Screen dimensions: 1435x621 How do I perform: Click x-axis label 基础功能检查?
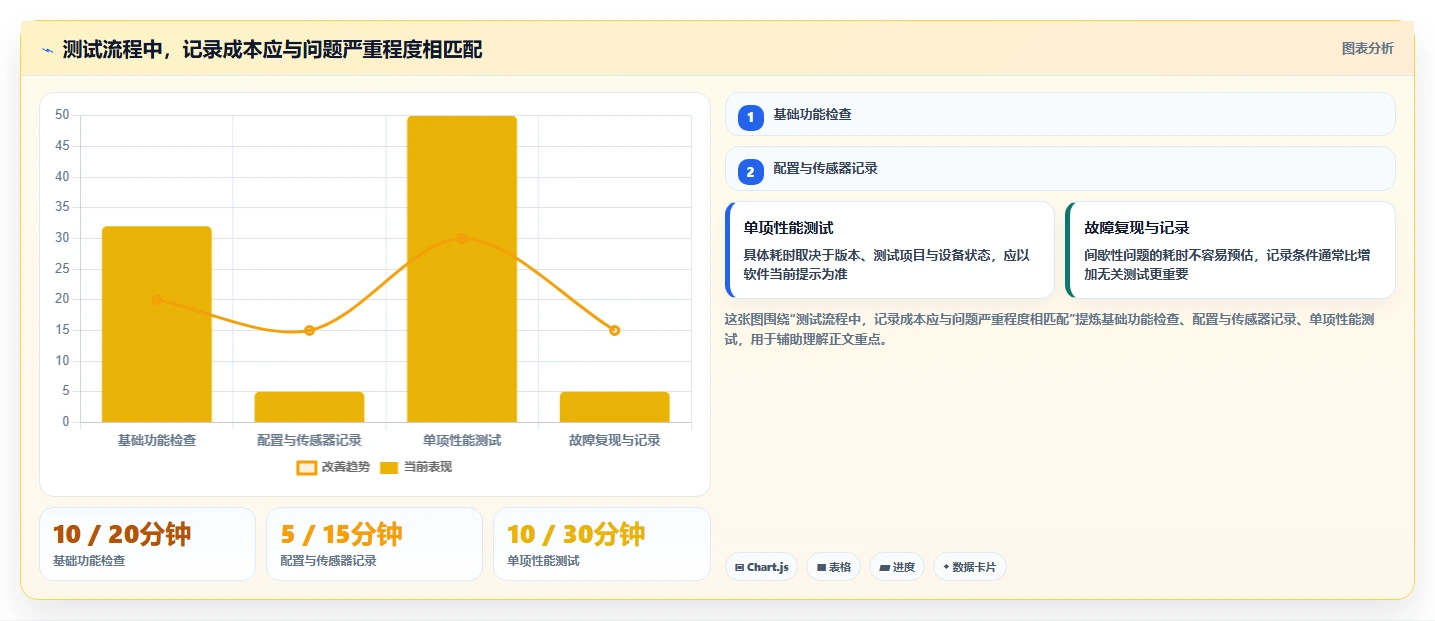click(157, 440)
